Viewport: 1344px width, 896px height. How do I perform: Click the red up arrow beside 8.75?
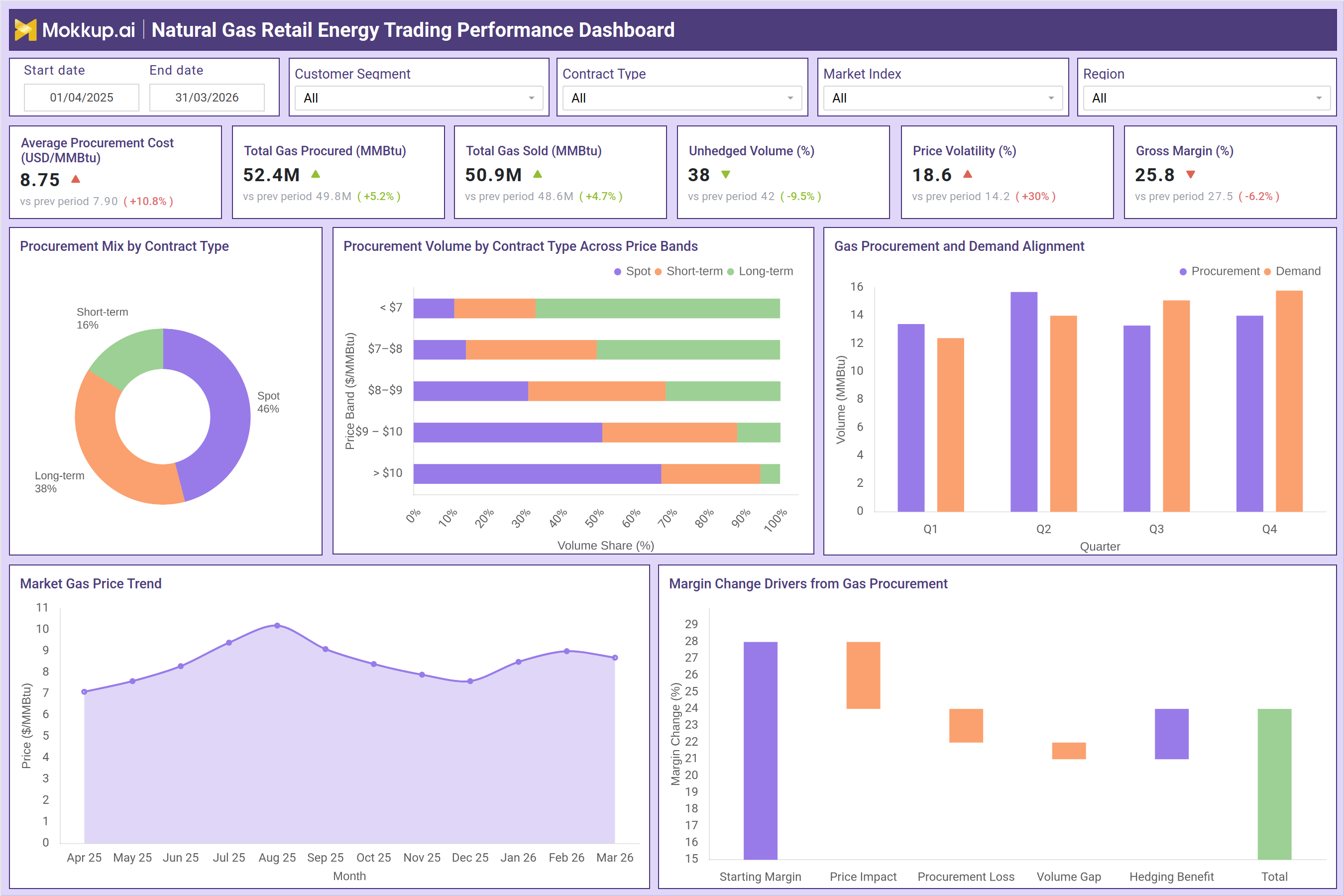point(76,179)
